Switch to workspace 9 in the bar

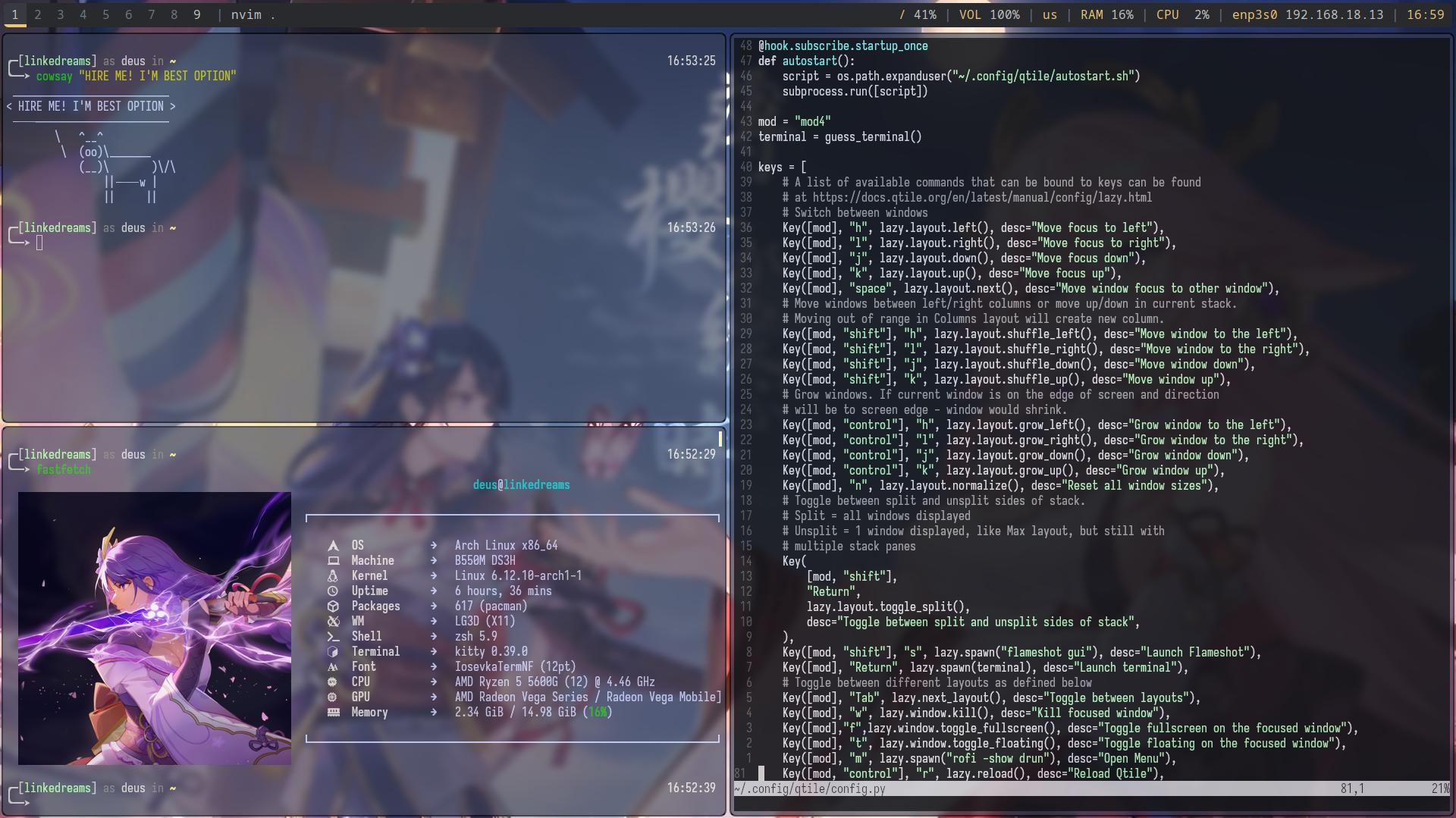point(196,14)
